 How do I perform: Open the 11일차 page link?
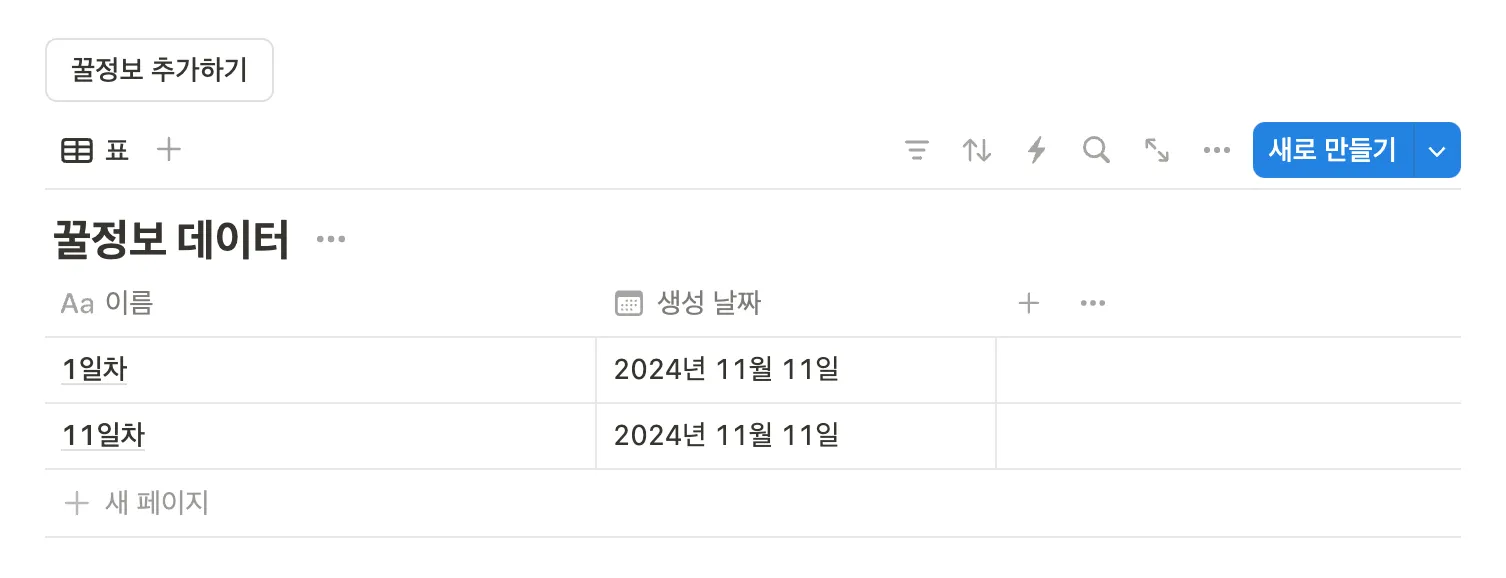click(103, 436)
